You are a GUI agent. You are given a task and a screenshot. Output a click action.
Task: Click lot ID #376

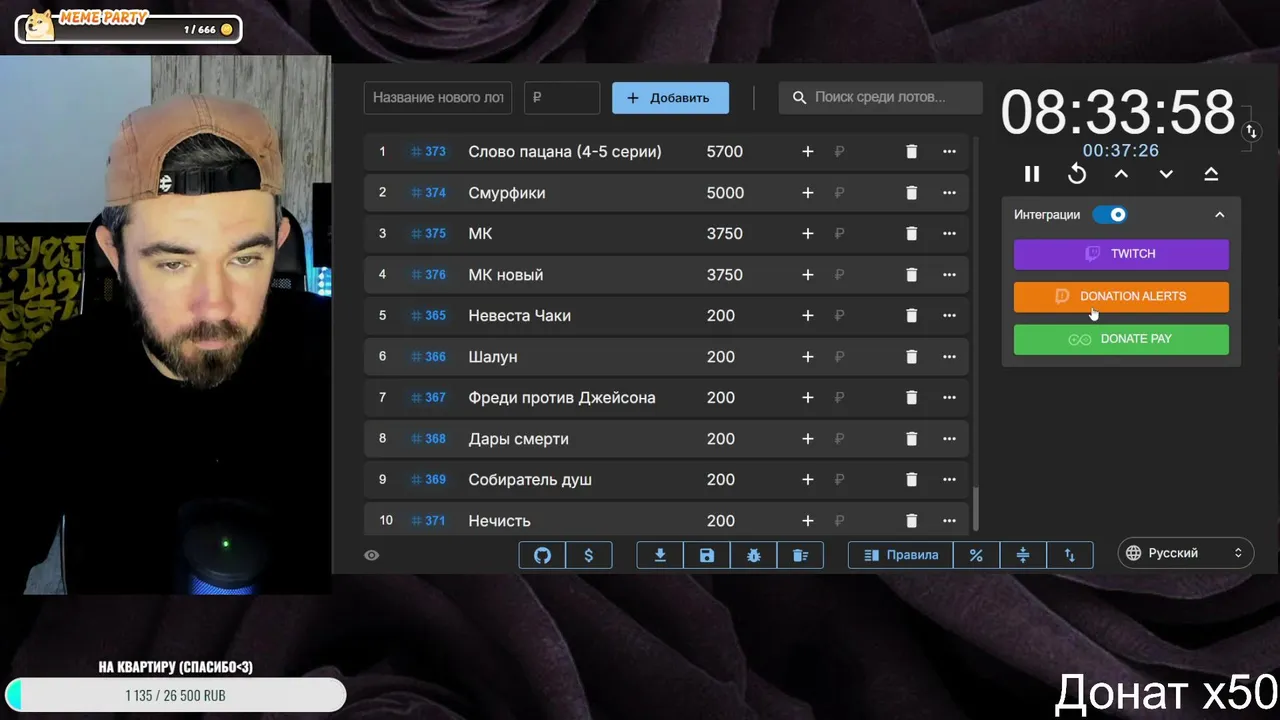(429, 275)
